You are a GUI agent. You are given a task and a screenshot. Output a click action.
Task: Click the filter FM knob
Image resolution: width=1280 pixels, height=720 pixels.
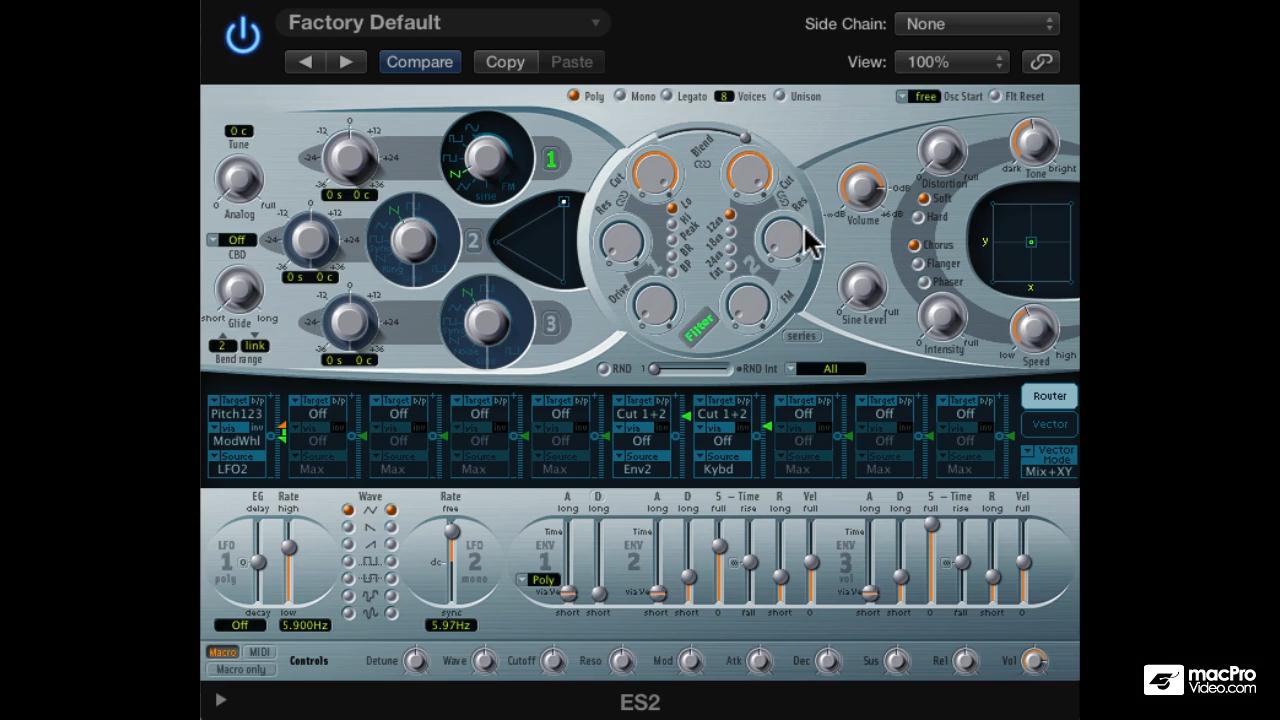[x=747, y=304]
